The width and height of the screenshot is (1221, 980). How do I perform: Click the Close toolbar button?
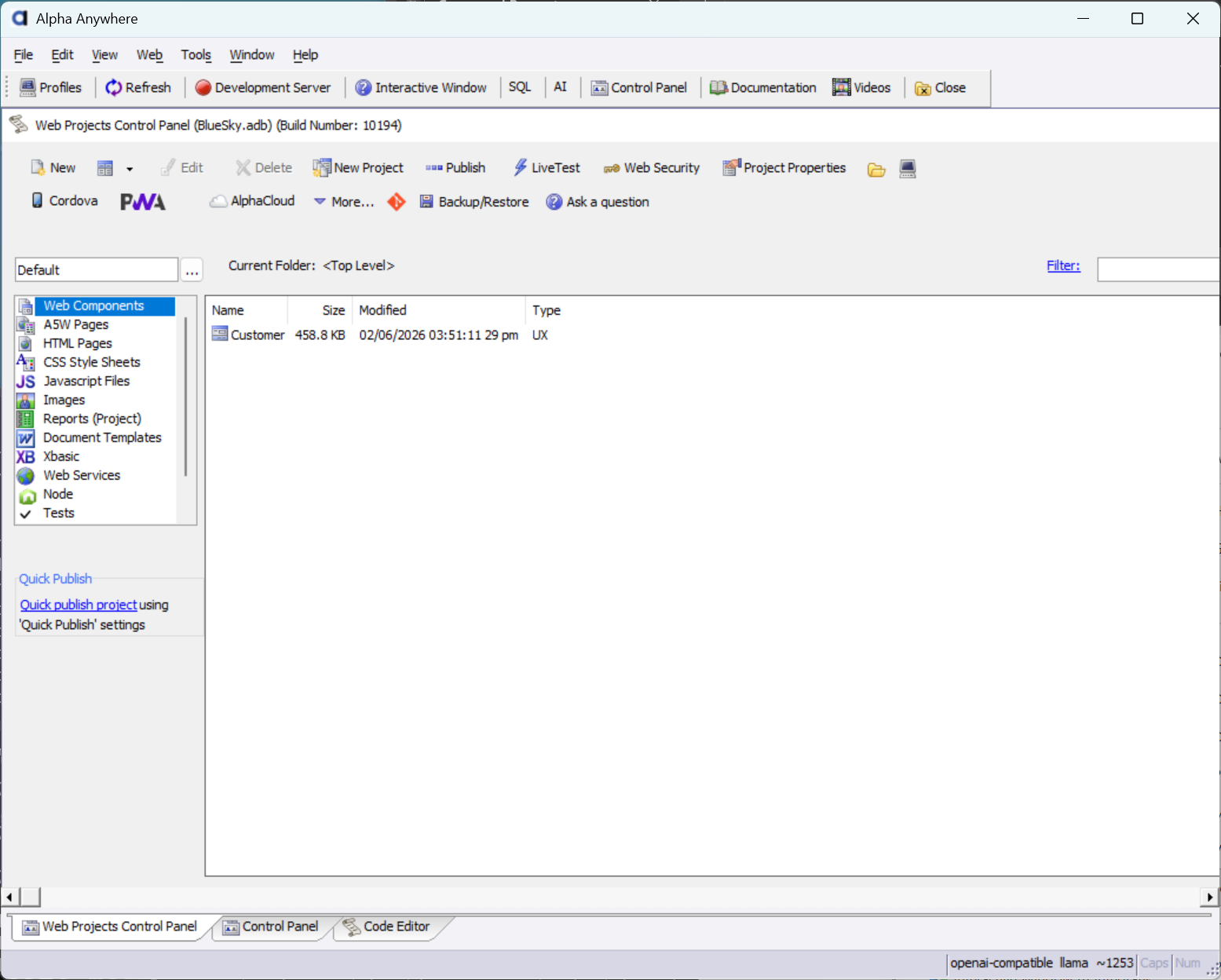940,87
